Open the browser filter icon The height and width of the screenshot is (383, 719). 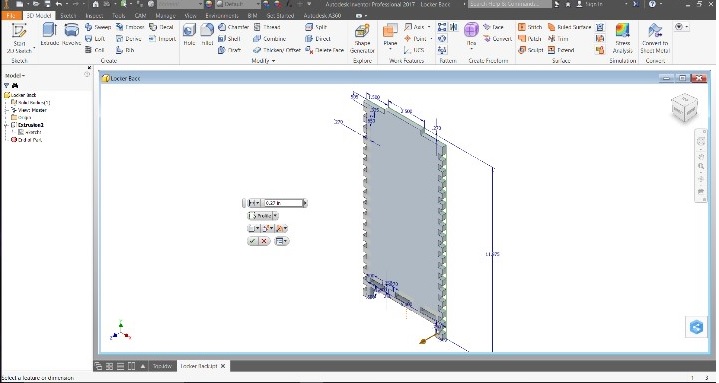[x=6, y=86]
